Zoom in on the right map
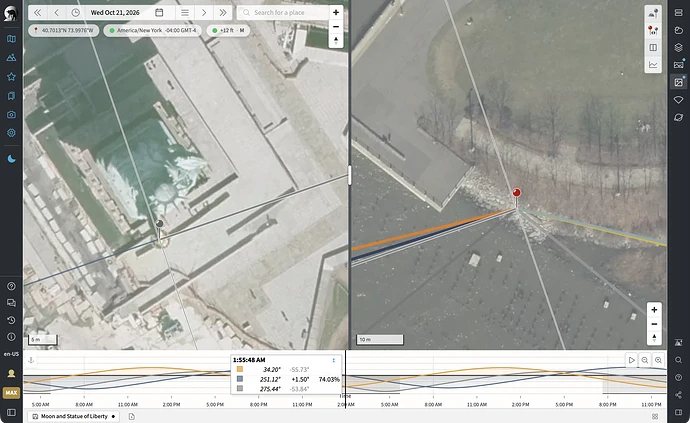The image size is (690, 423). click(654, 310)
